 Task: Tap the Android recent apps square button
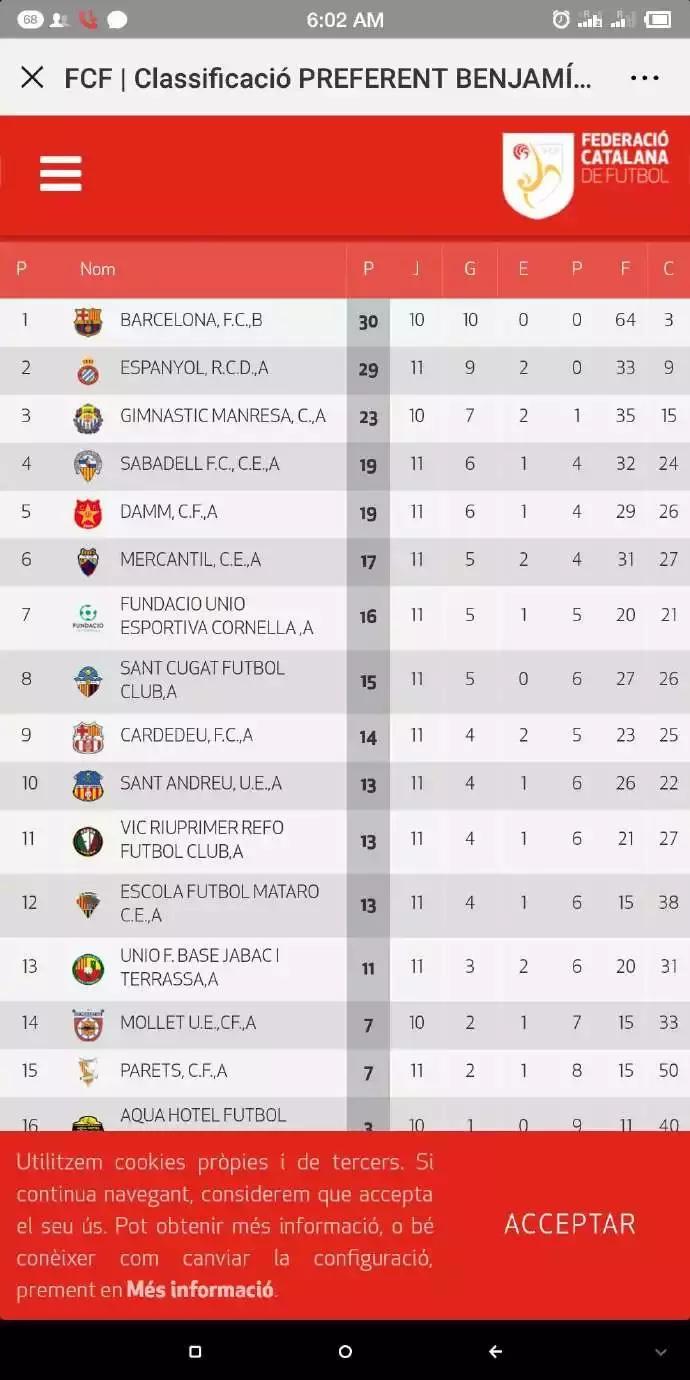[x=195, y=1352]
